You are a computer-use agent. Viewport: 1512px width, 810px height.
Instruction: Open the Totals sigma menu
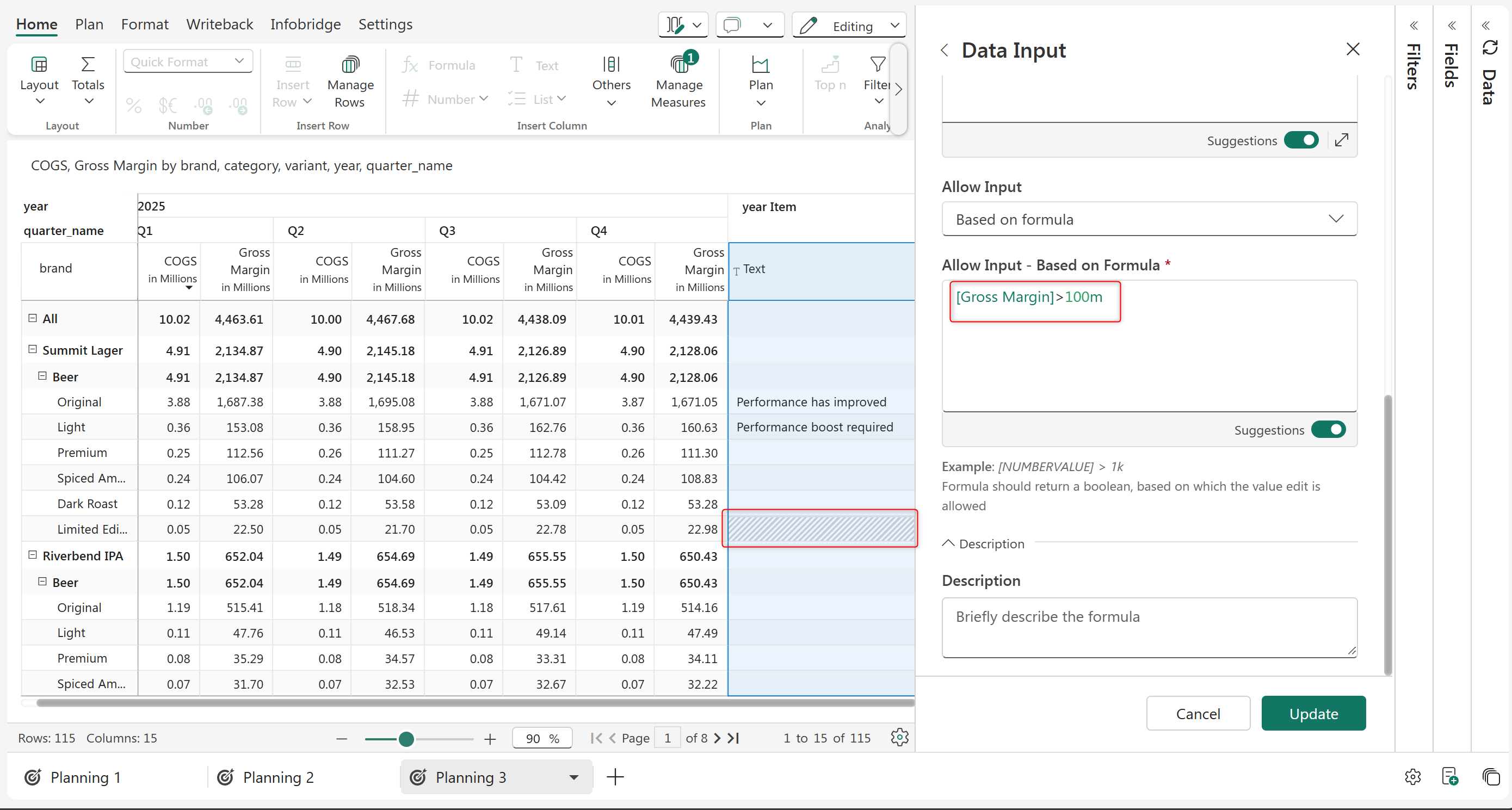pyautogui.click(x=88, y=65)
